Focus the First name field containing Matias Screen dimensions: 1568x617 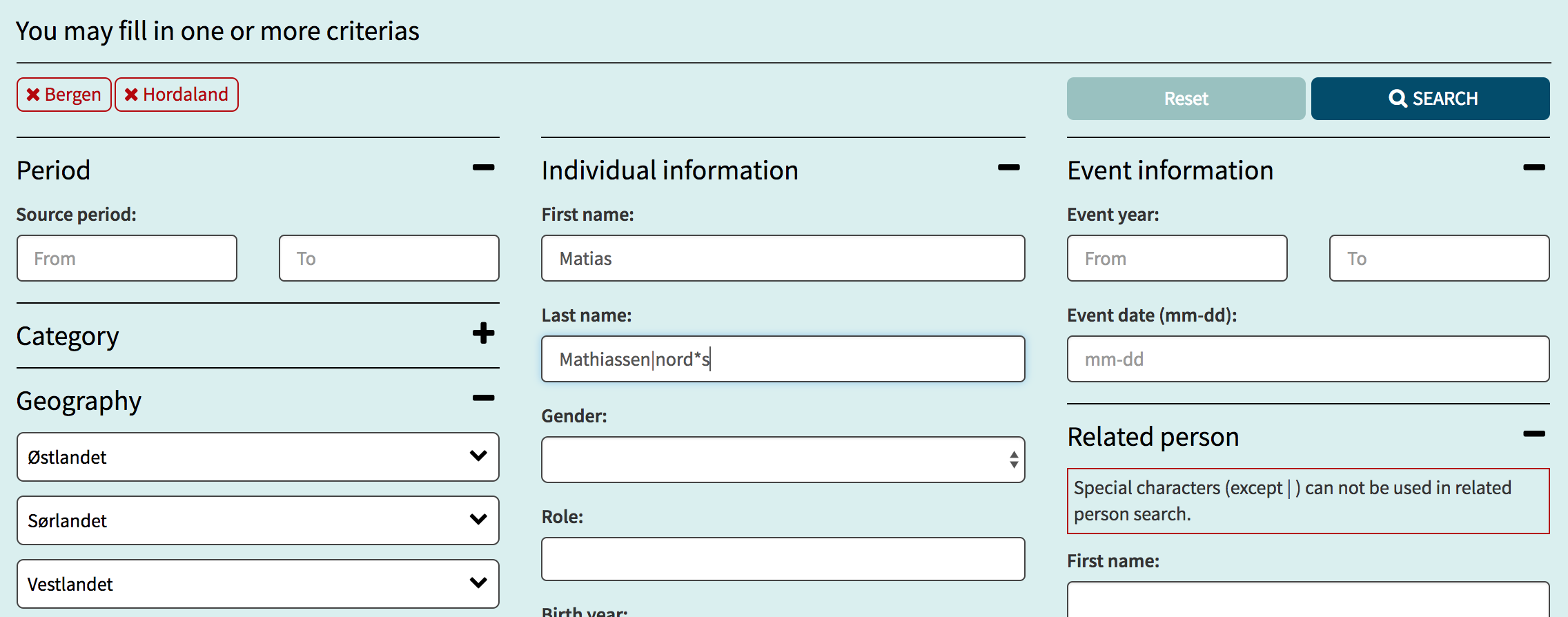pos(783,258)
